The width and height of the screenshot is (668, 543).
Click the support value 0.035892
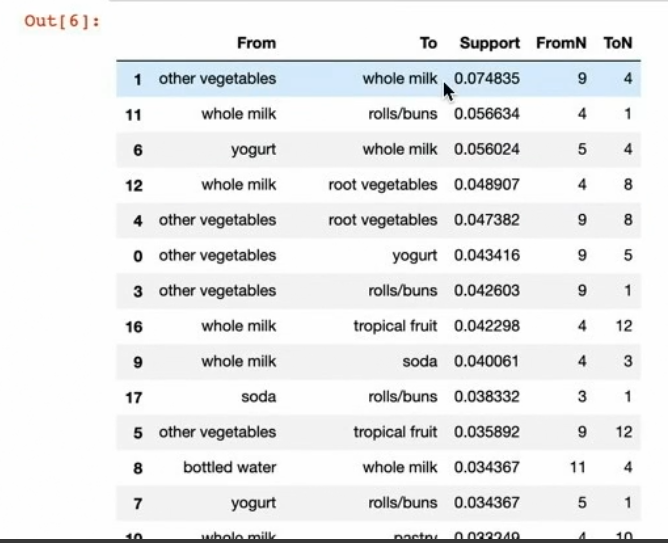[487, 432]
